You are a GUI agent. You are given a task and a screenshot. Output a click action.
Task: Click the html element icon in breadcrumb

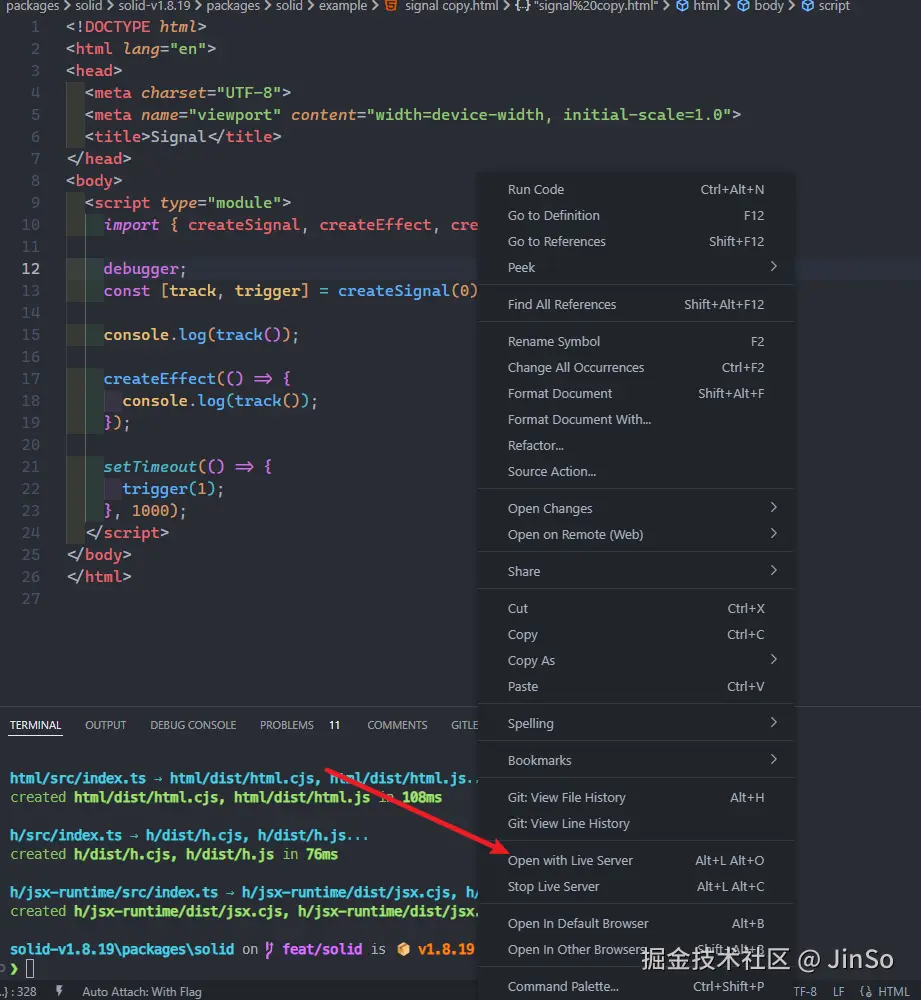point(682,6)
